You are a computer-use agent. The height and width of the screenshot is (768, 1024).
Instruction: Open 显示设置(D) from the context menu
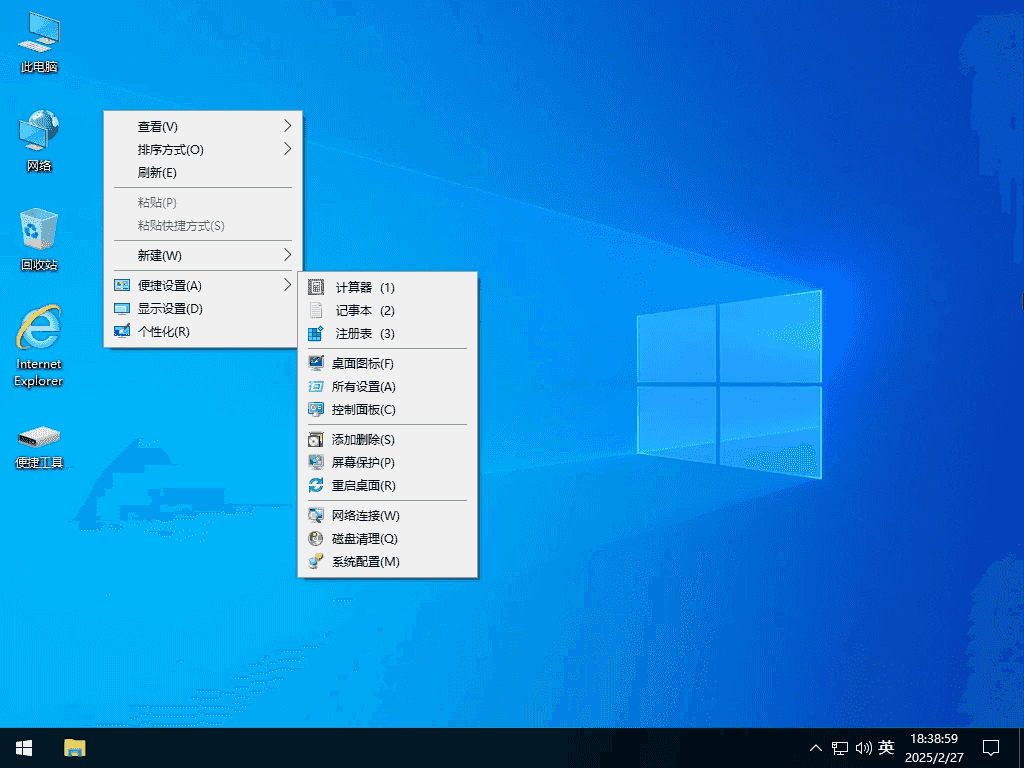point(202,308)
